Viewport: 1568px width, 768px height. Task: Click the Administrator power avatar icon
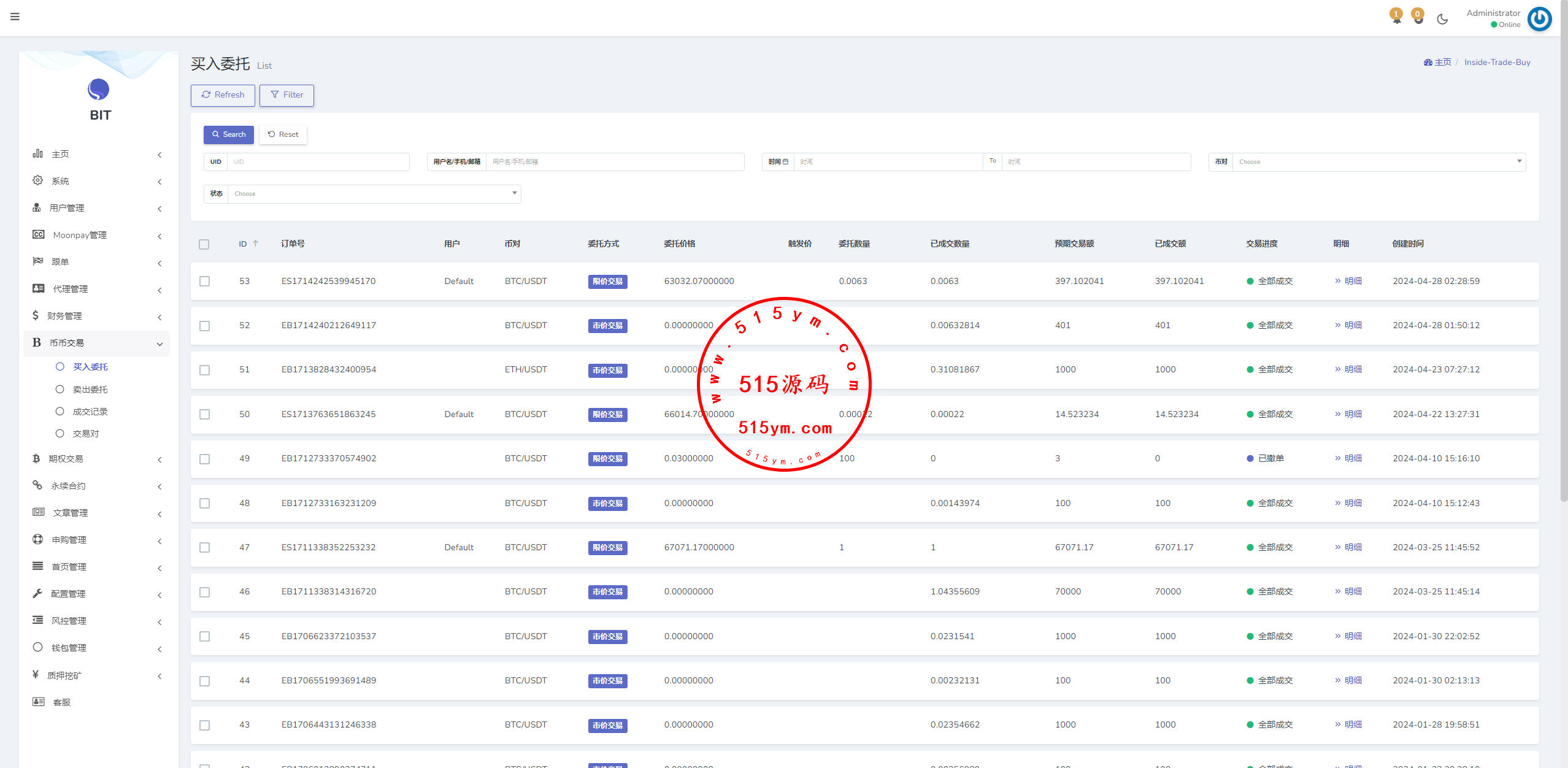click(1539, 18)
